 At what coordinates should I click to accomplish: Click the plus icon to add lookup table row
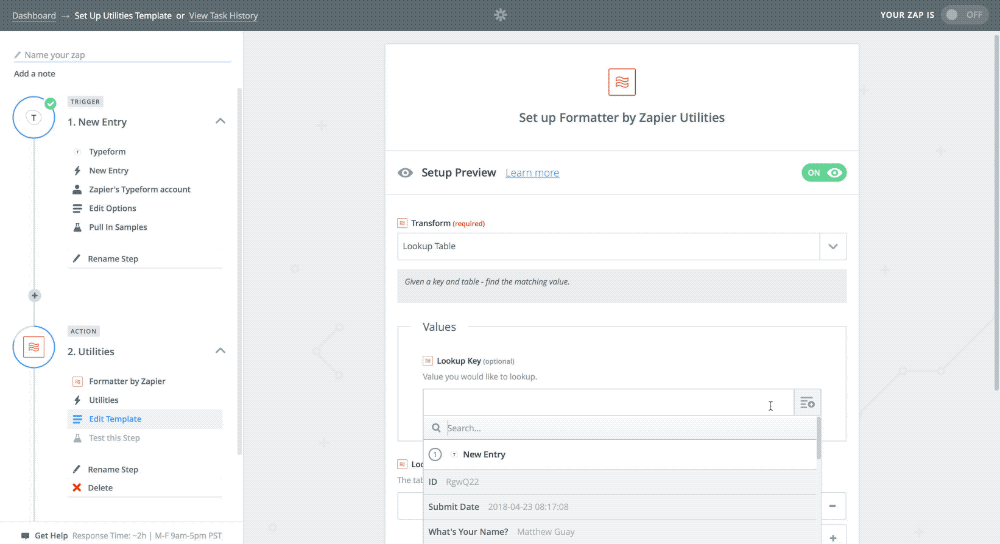tap(833, 538)
